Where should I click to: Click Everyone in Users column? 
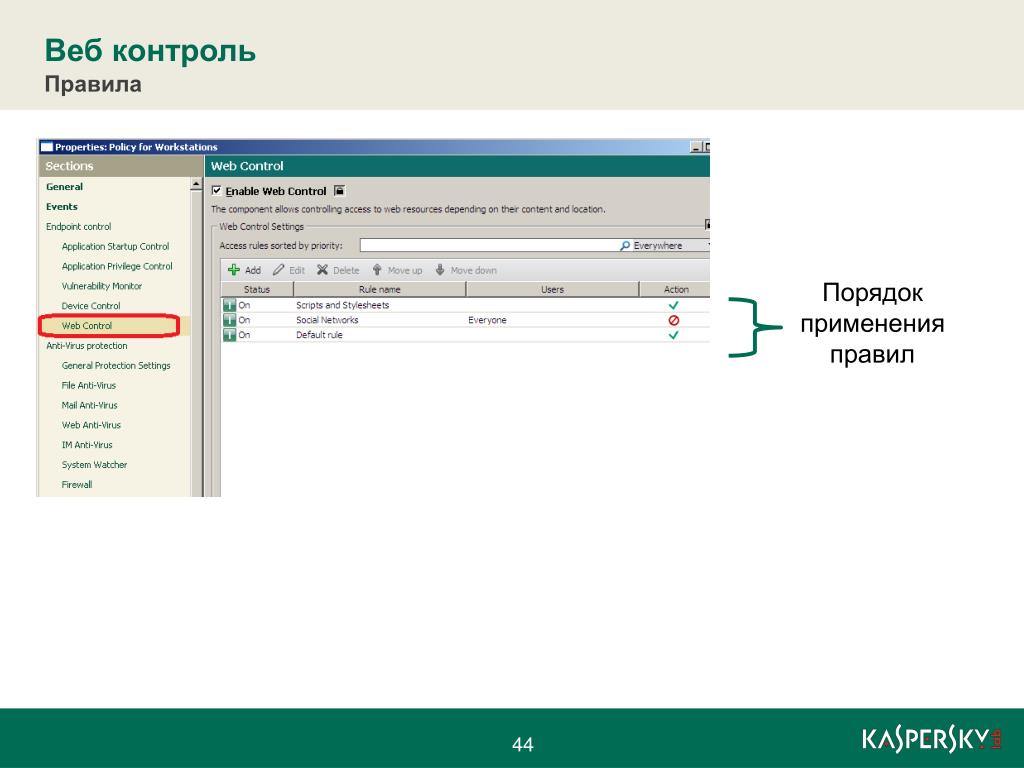487,320
